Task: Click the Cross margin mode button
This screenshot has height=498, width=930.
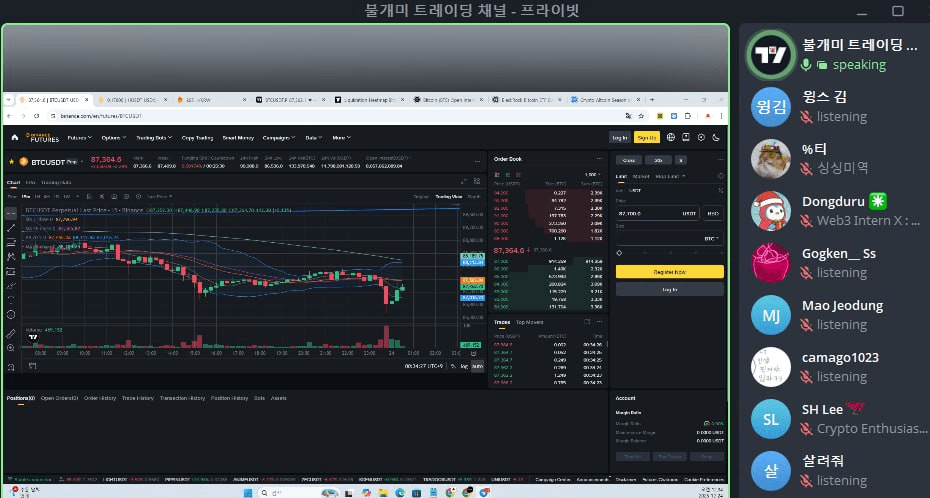Action: pyautogui.click(x=629, y=159)
